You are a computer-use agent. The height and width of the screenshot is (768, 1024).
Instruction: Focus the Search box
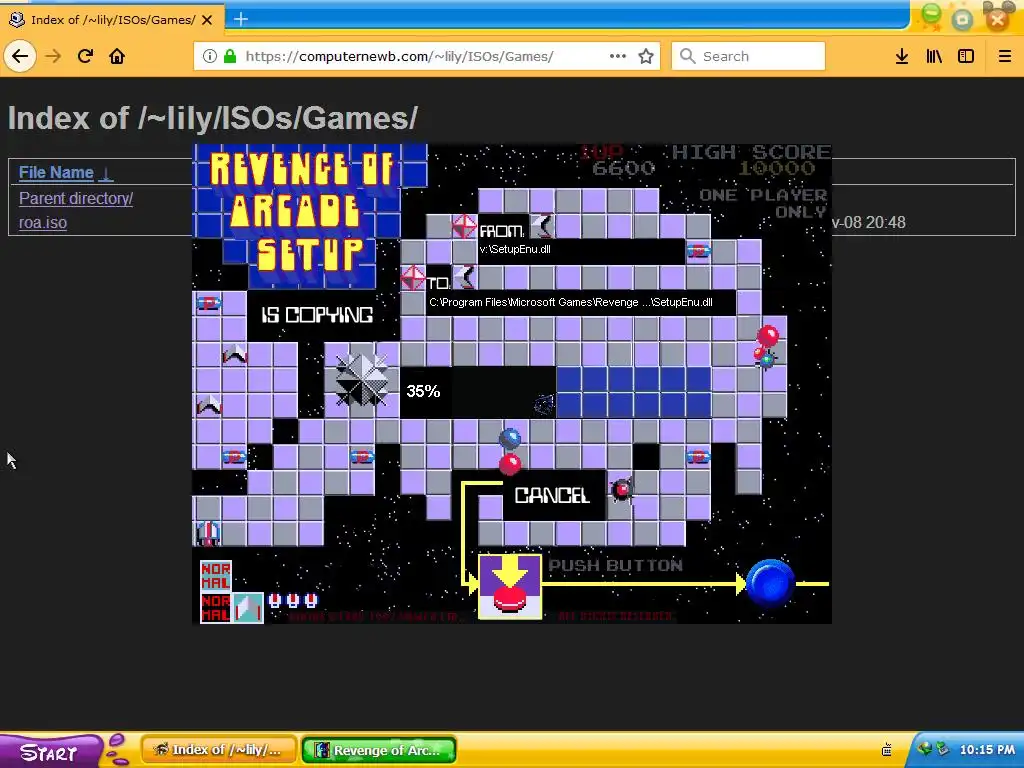pyautogui.click(x=748, y=56)
